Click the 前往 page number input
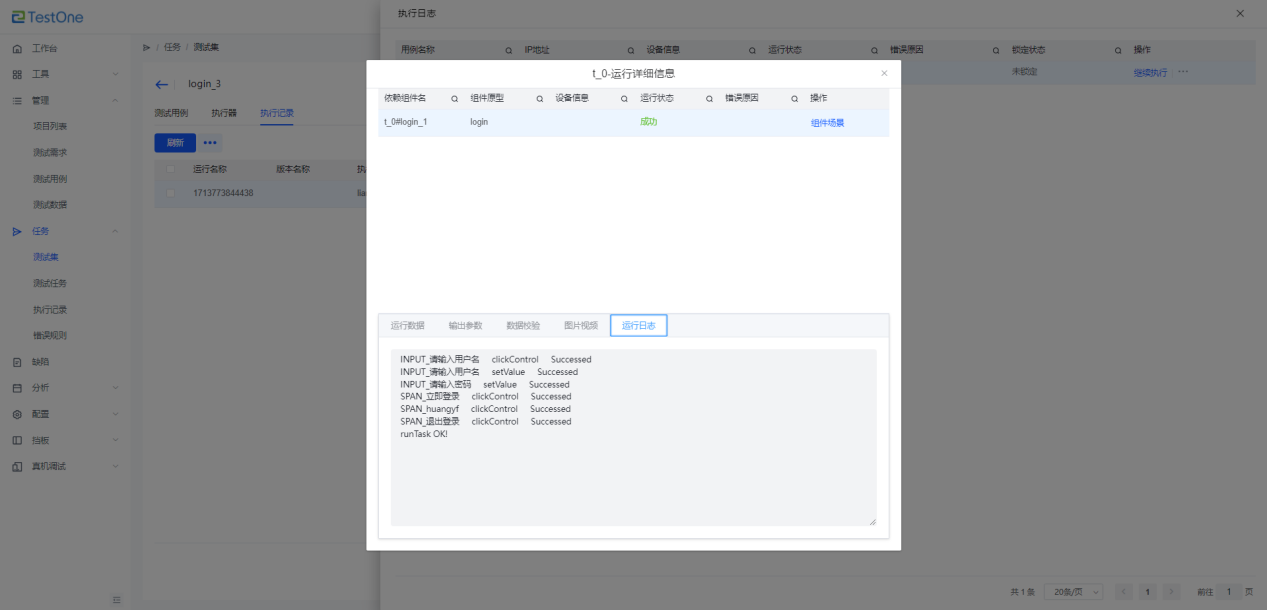The height and width of the screenshot is (610, 1267). [x=1228, y=592]
